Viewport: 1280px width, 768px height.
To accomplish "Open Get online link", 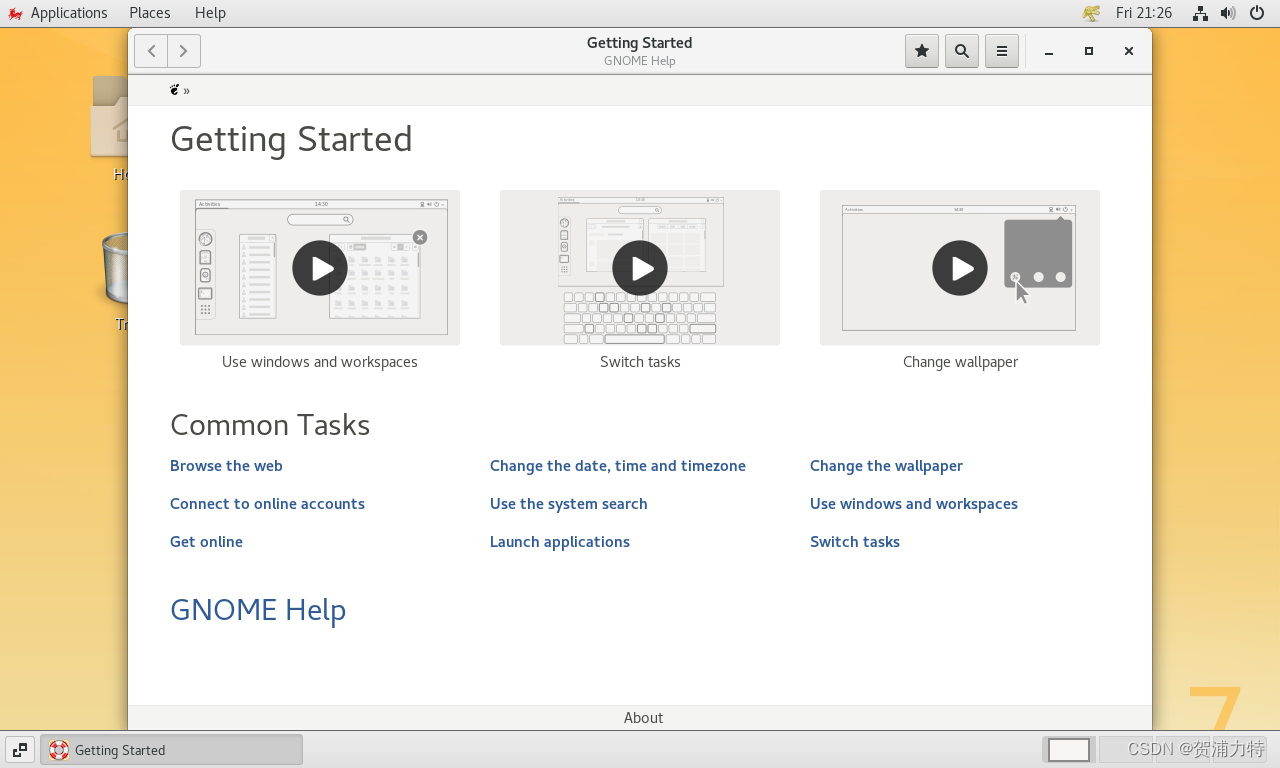I will tap(206, 542).
